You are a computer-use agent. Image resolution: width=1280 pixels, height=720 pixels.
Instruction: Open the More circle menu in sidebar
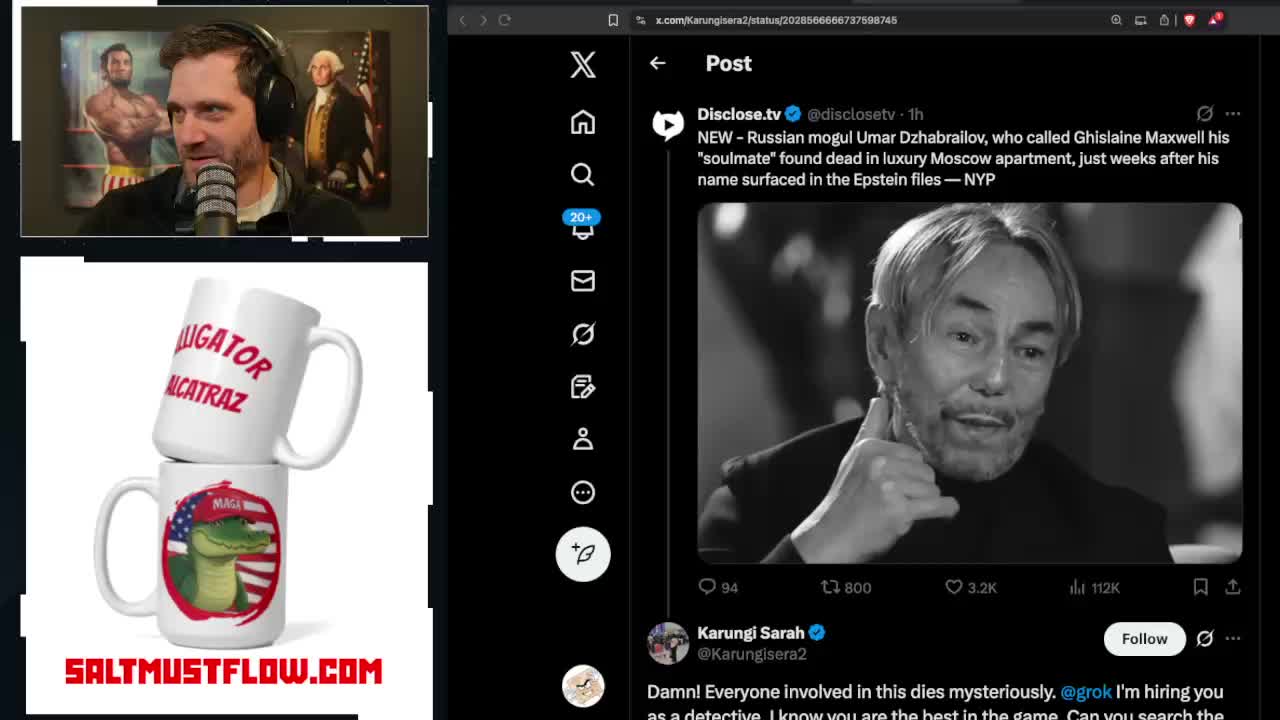coord(583,492)
